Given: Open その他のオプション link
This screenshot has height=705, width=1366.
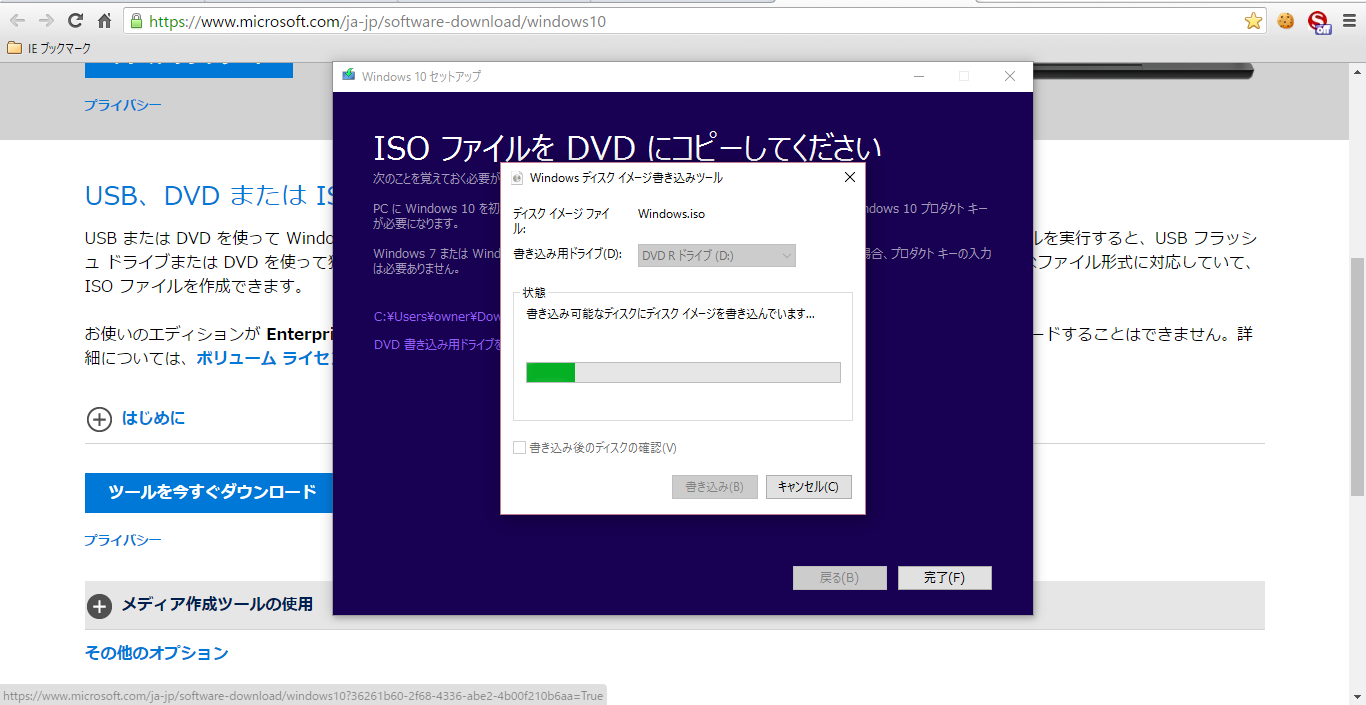Looking at the screenshot, I should (156, 653).
